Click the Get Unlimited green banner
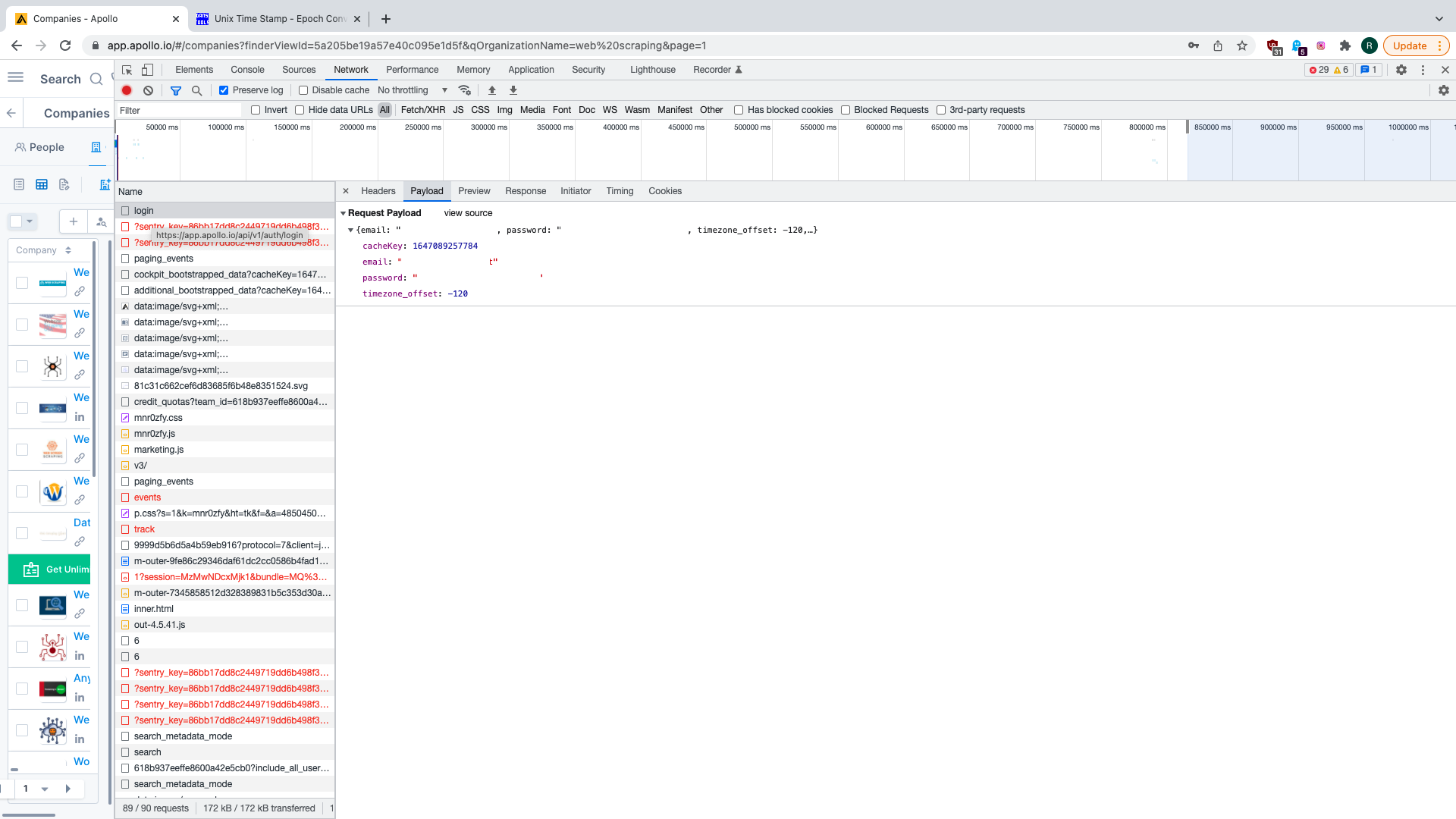Image resolution: width=1456 pixels, height=819 pixels. click(x=49, y=570)
